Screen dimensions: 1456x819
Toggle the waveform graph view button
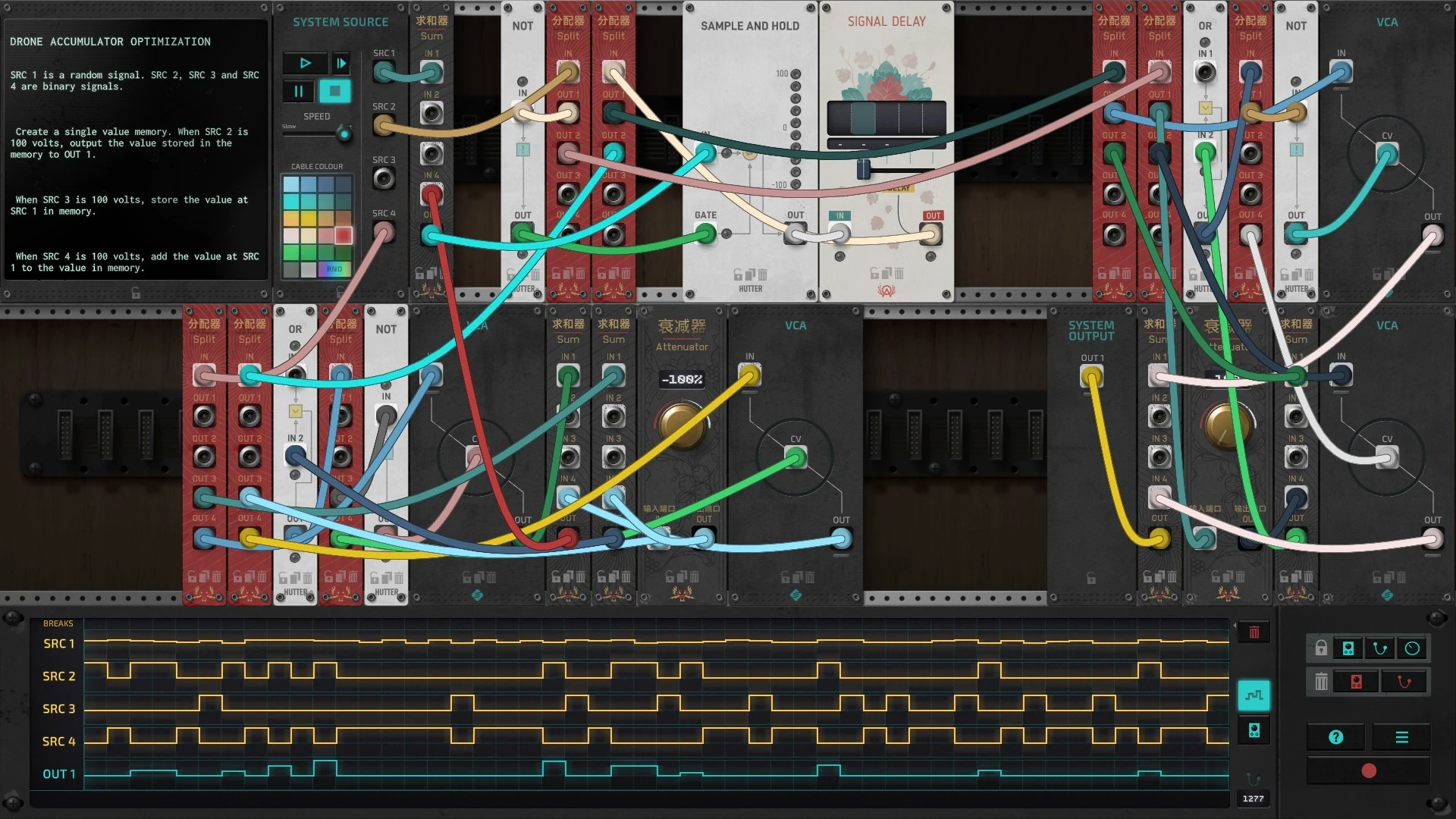(x=1254, y=695)
